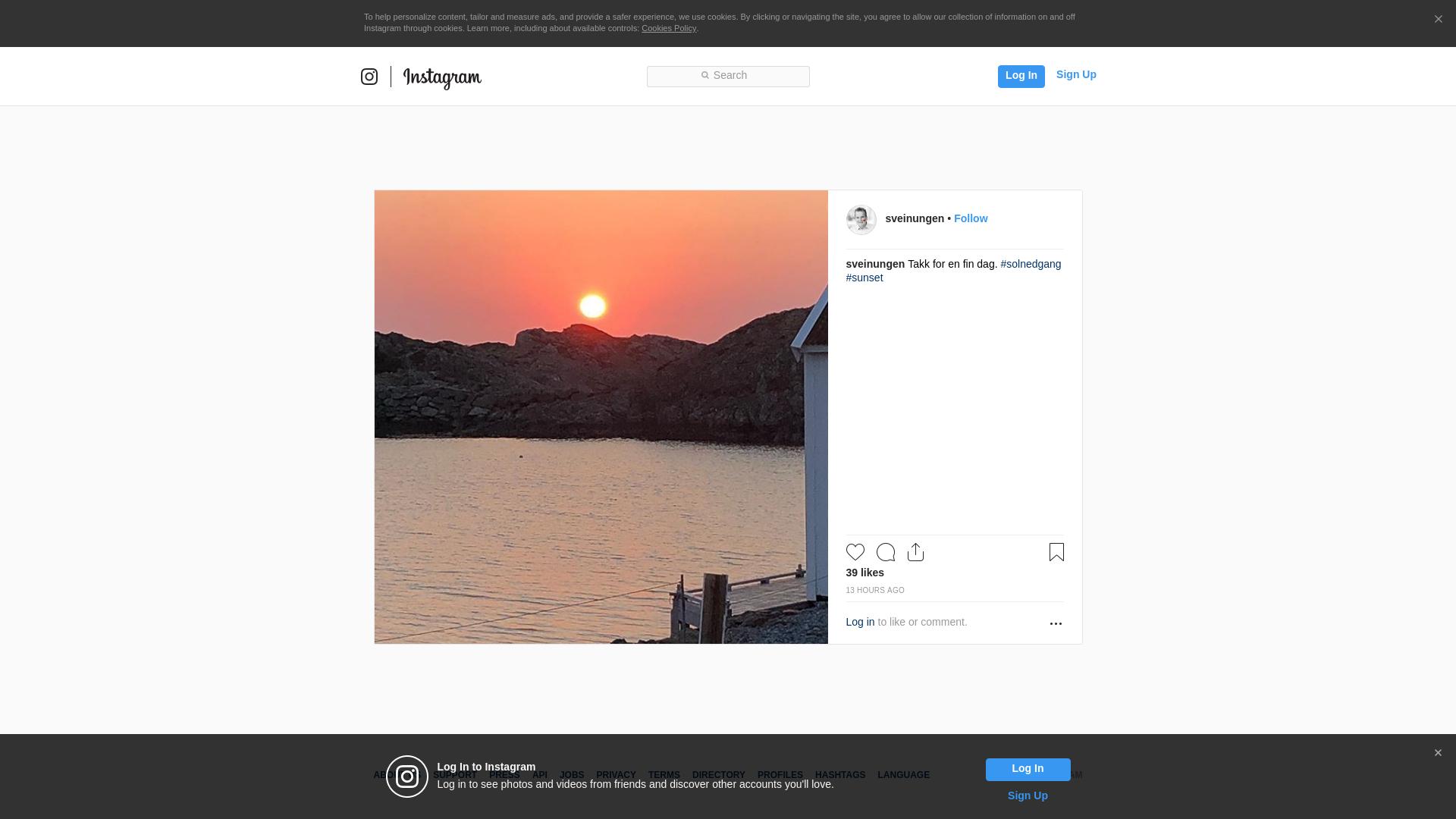Open the #solnedgang hashtag link
This screenshot has width=1456, height=819.
pos(1030,264)
